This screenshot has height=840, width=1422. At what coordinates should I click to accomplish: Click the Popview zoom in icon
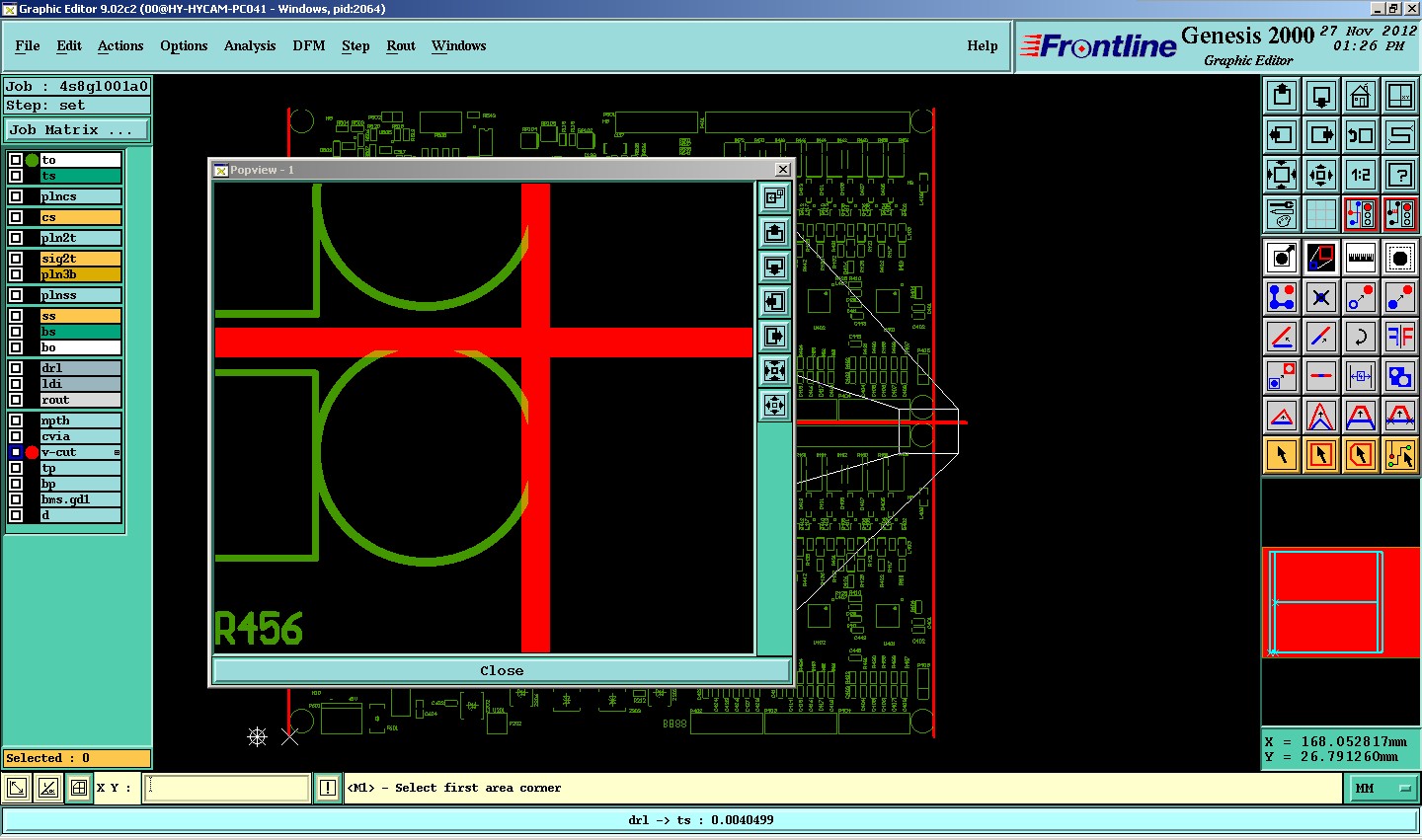pos(775,370)
